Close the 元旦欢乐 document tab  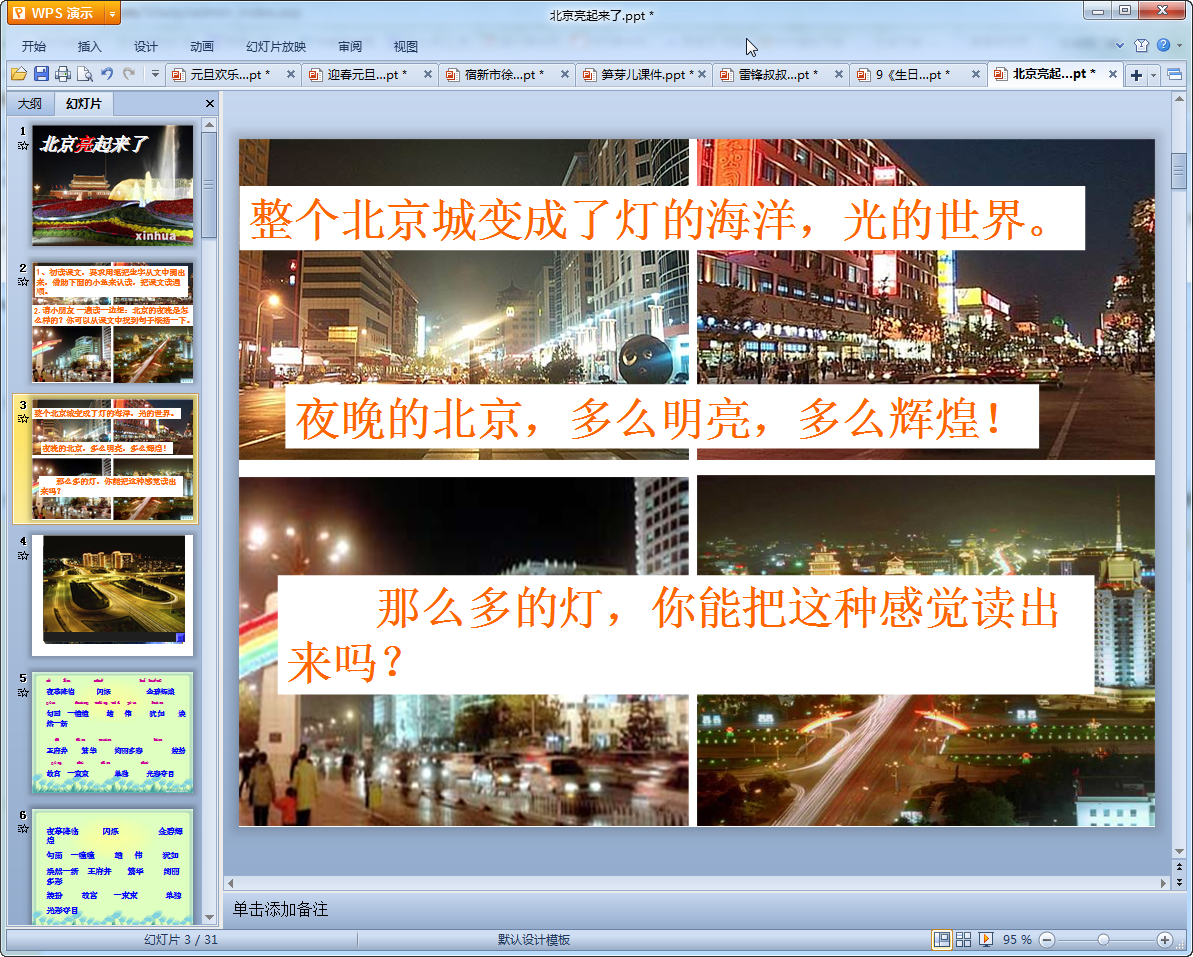coord(291,75)
